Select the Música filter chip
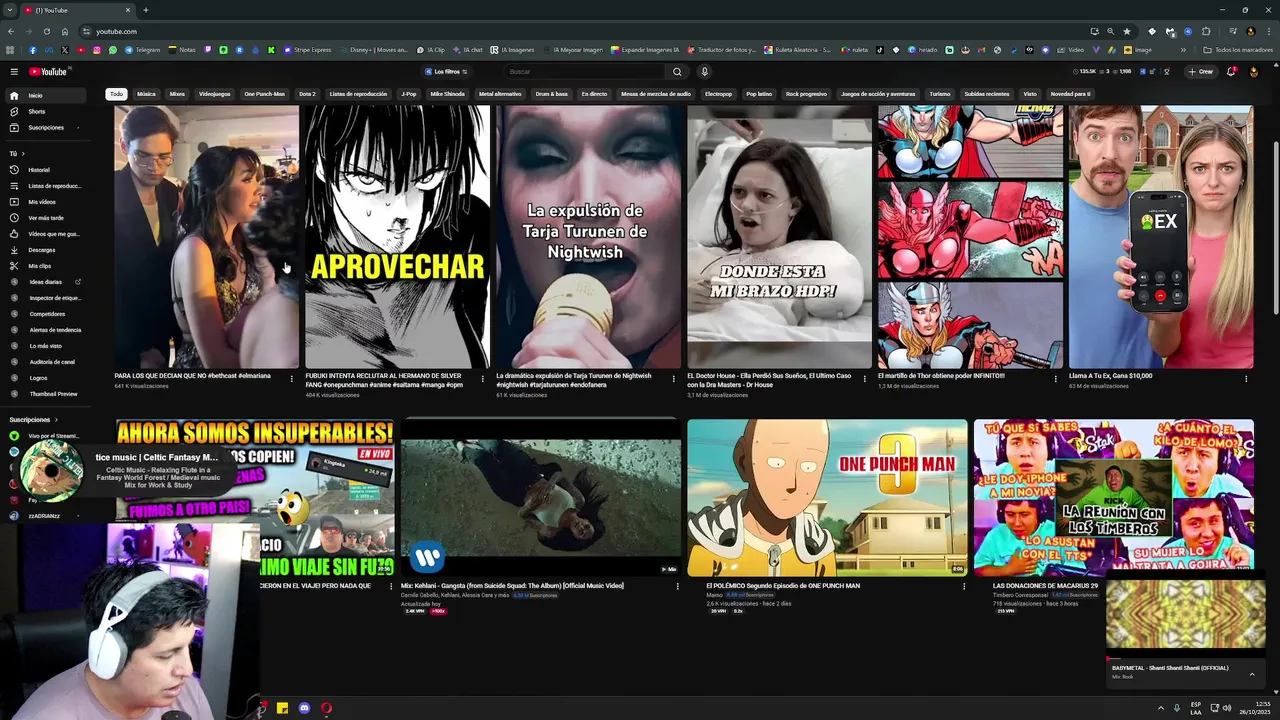This screenshot has height=720, width=1280. 146,94
